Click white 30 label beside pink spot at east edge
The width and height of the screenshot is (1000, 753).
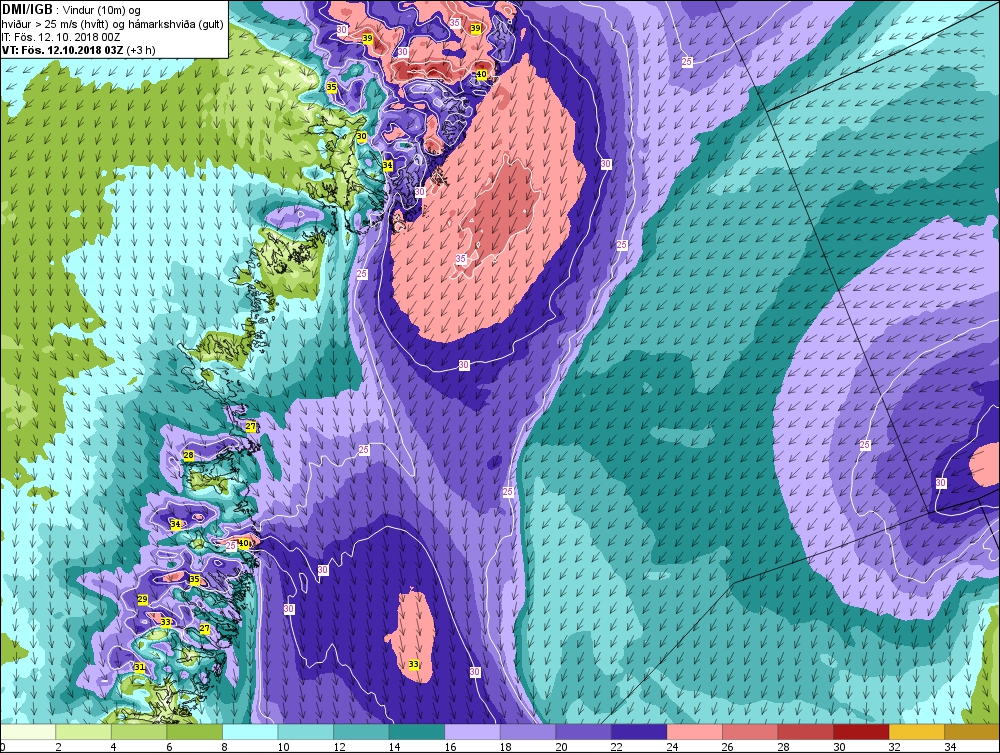pyautogui.click(x=941, y=483)
